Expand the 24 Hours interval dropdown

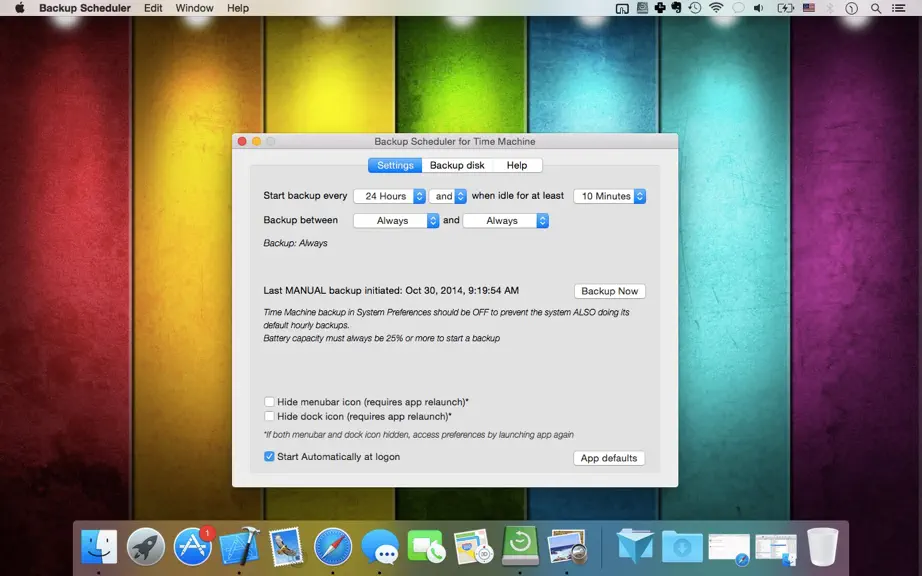point(389,196)
